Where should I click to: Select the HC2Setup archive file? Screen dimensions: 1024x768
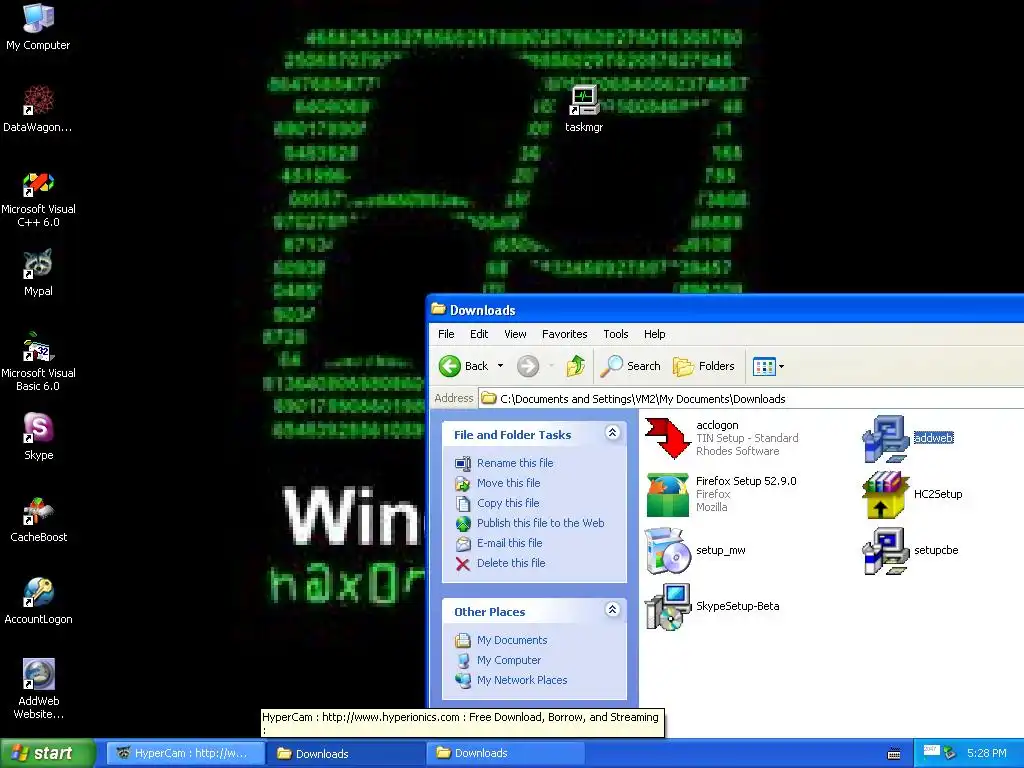tap(912, 494)
